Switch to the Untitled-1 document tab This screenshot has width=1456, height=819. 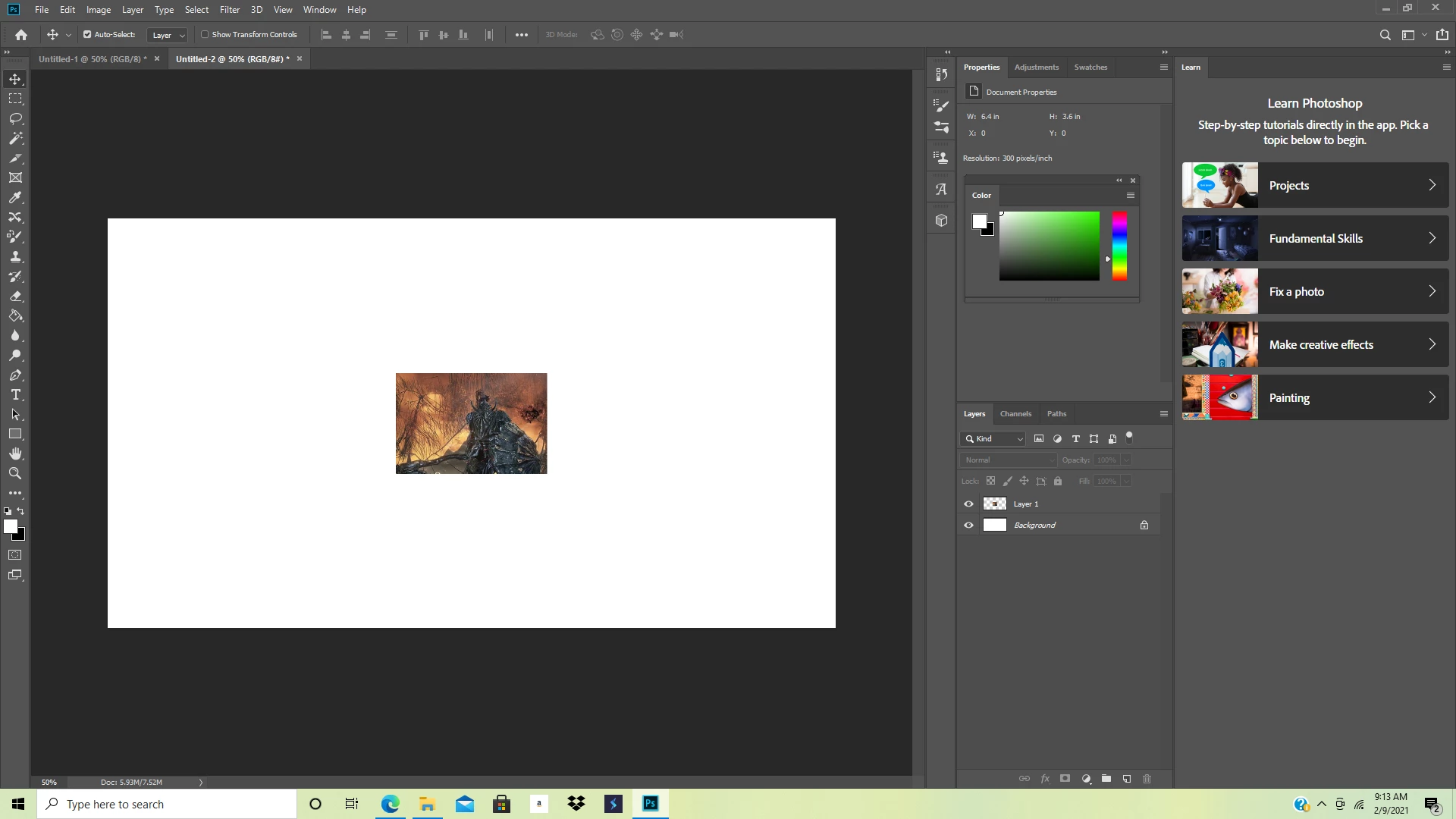point(93,59)
